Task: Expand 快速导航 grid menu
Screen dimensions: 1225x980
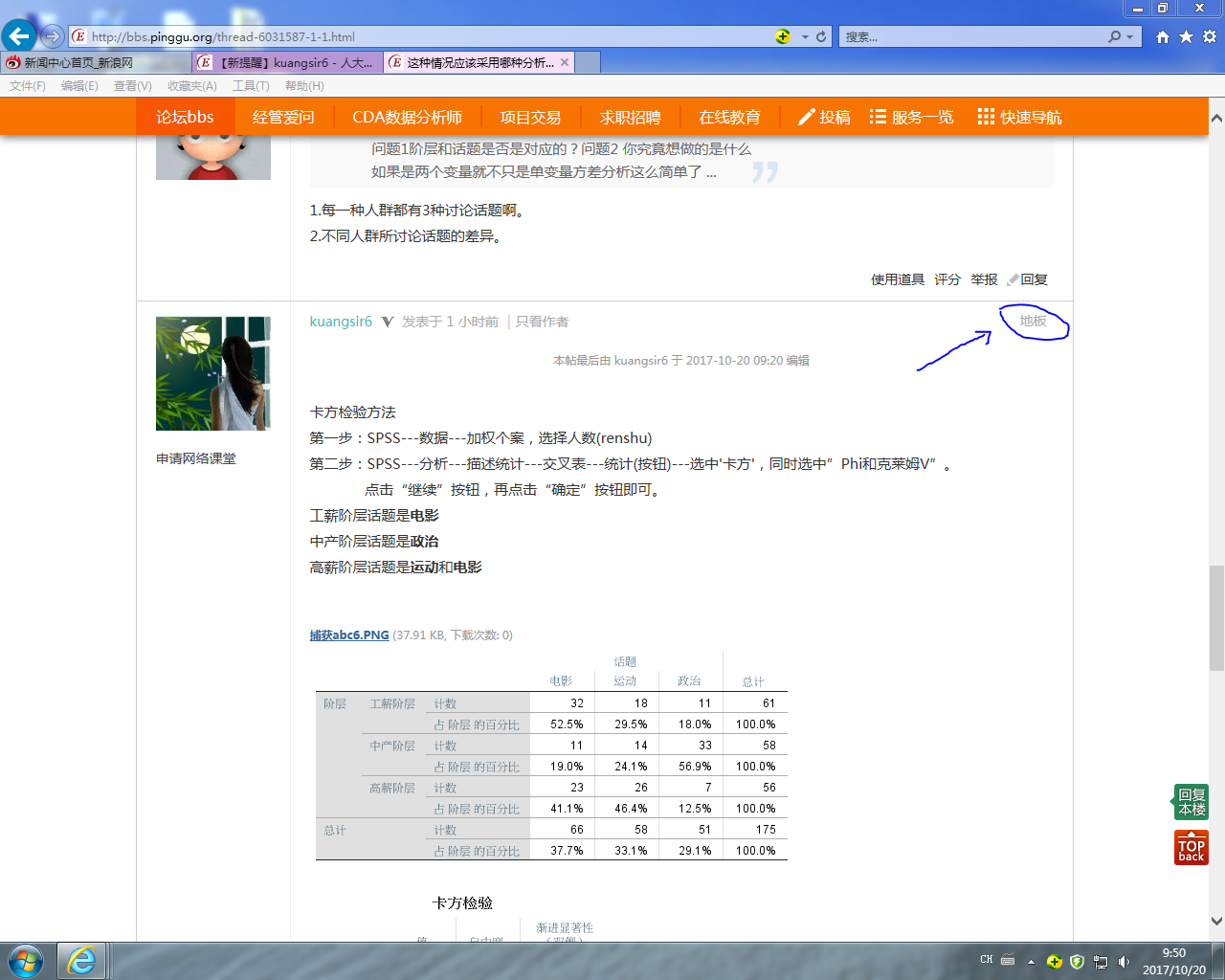Action: click(x=1019, y=117)
